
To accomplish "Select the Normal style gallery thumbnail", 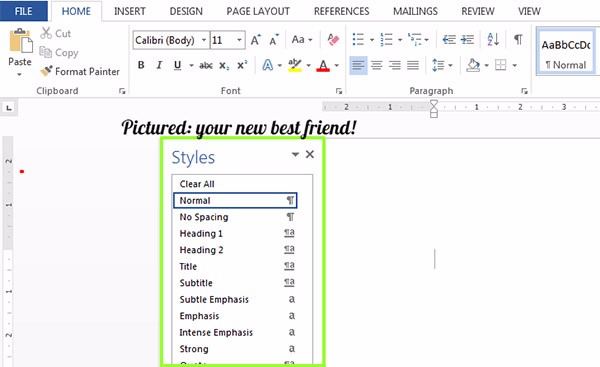I will coord(566,52).
